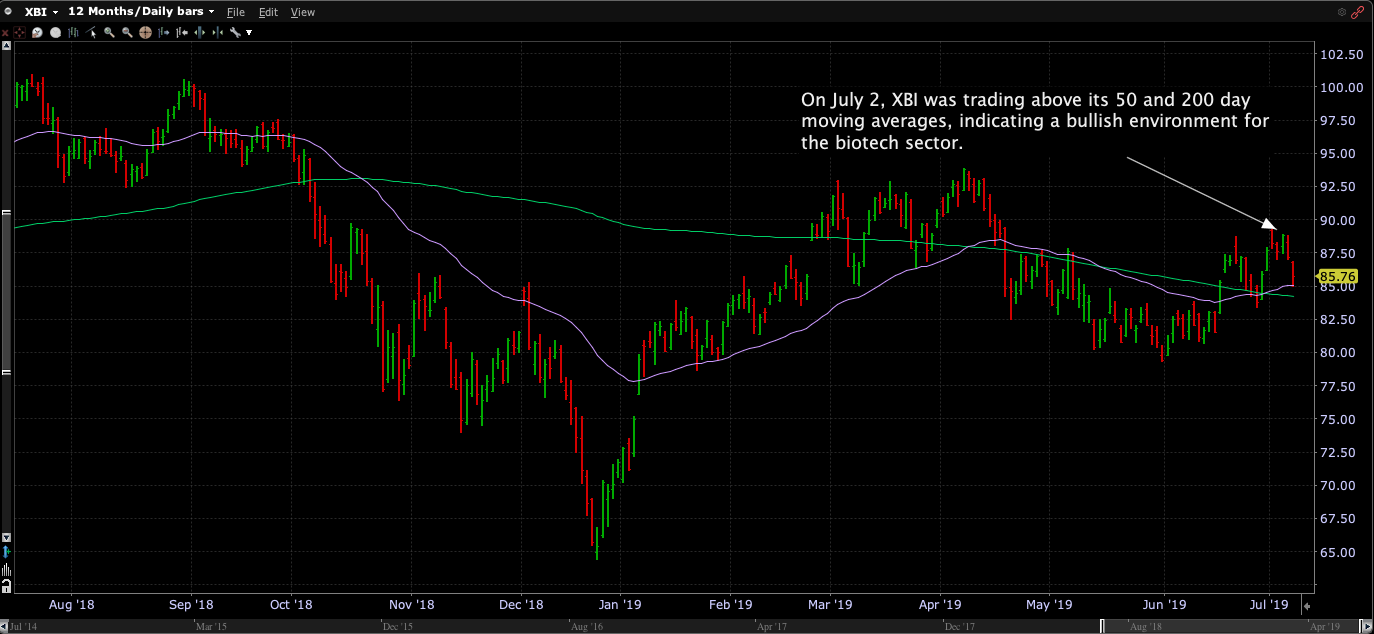Toggle the orange crosshair circle tool

[x=145, y=32]
